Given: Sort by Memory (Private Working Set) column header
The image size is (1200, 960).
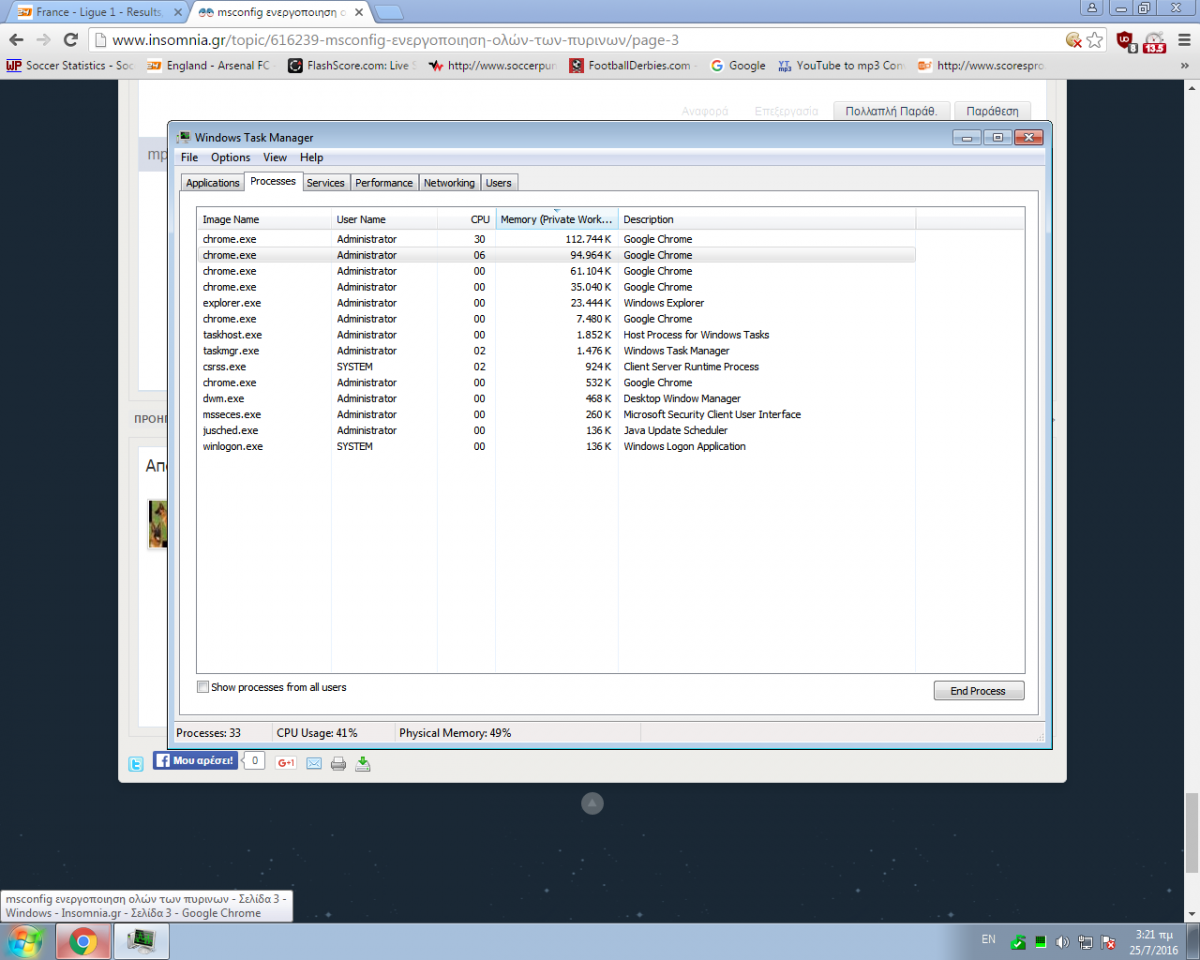Looking at the screenshot, I should point(556,219).
